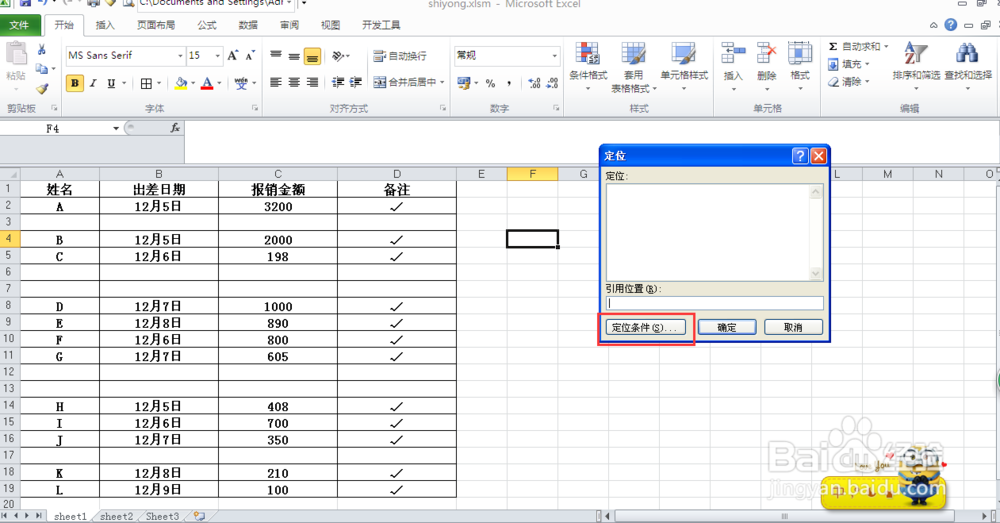Click the 引用位置 reference input field
Screen dimensions: 1000x523
click(714, 304)
